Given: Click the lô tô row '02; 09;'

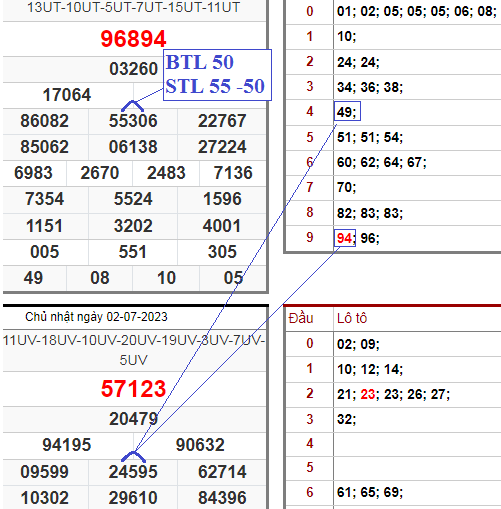Looking at the screenshot, I should tap(358, 344).
